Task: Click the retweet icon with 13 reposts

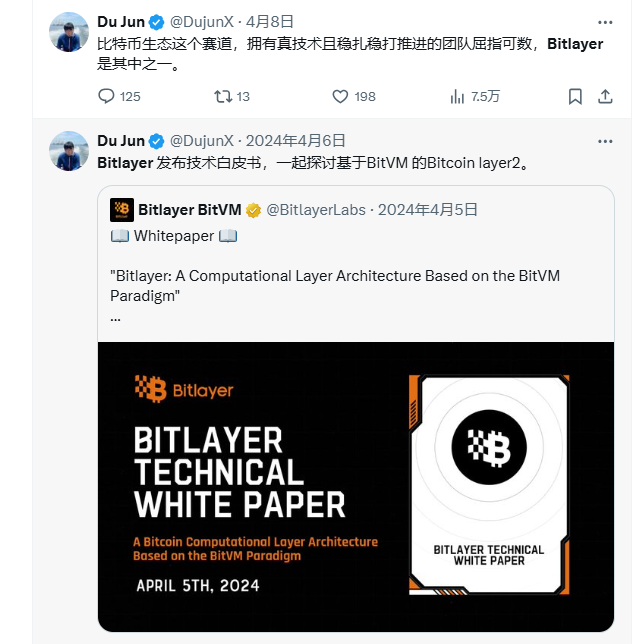Action: click(x=223, y=97)
